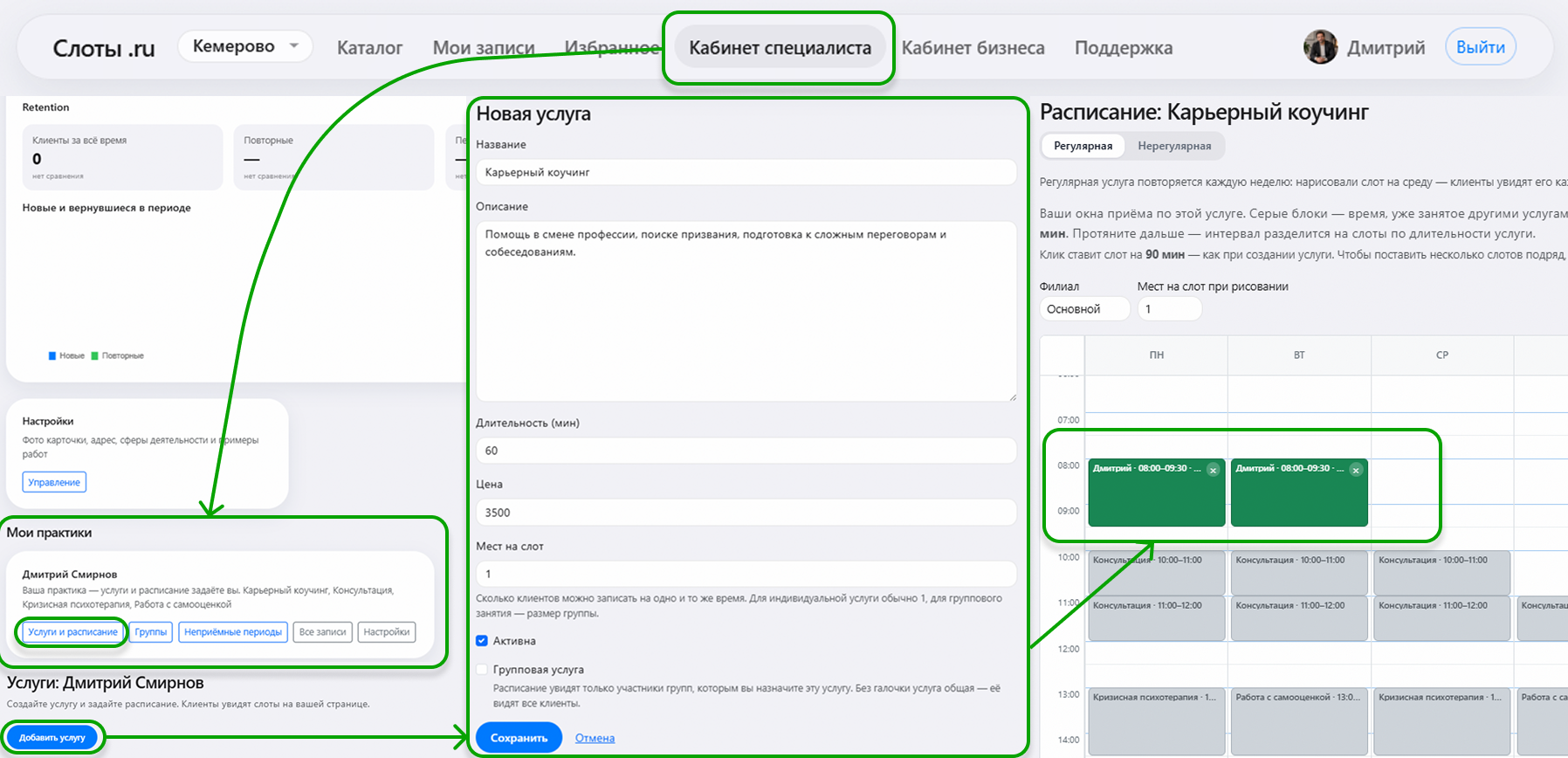This screenshot has height=758, width=1568.
Task: Open Группы for Дмитрий Смирнов
Action: tap(151, 632)
